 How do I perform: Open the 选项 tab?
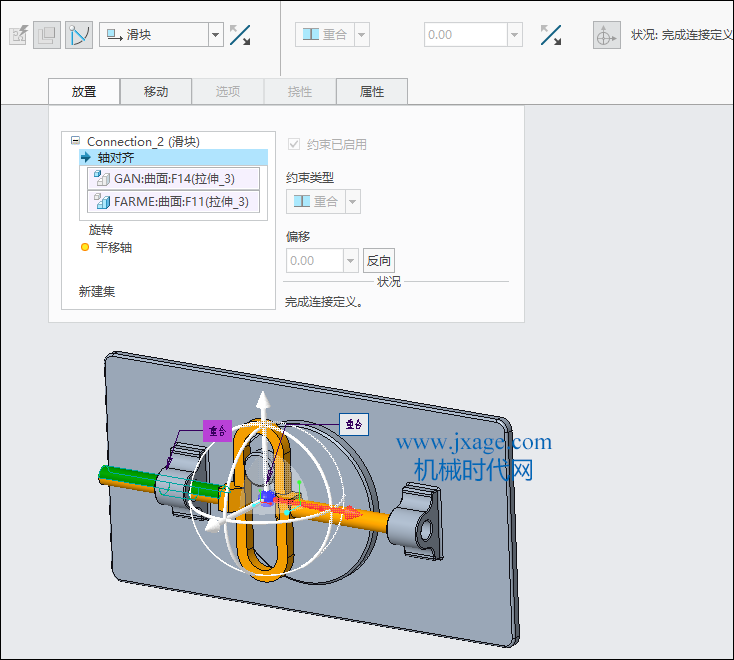[228, 91]
